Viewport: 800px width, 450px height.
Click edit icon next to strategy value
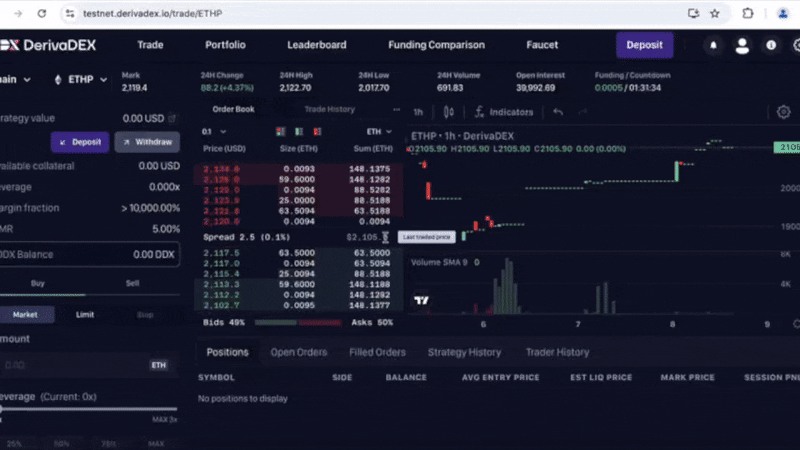172,118
